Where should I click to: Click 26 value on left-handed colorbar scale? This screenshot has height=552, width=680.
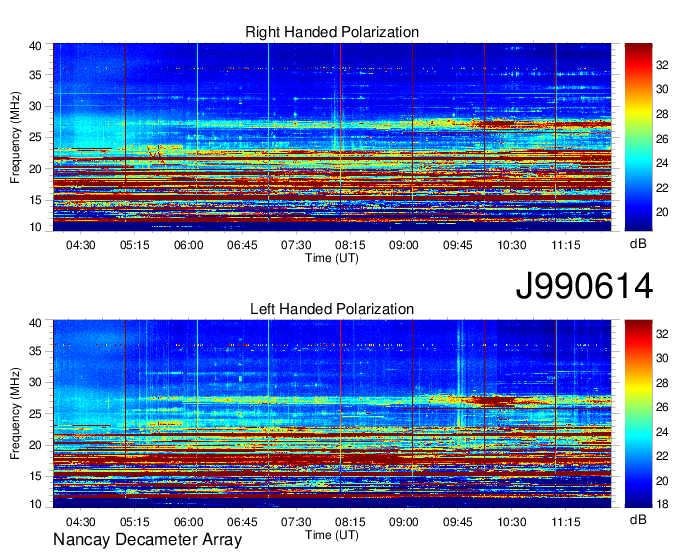click(662, 407)
